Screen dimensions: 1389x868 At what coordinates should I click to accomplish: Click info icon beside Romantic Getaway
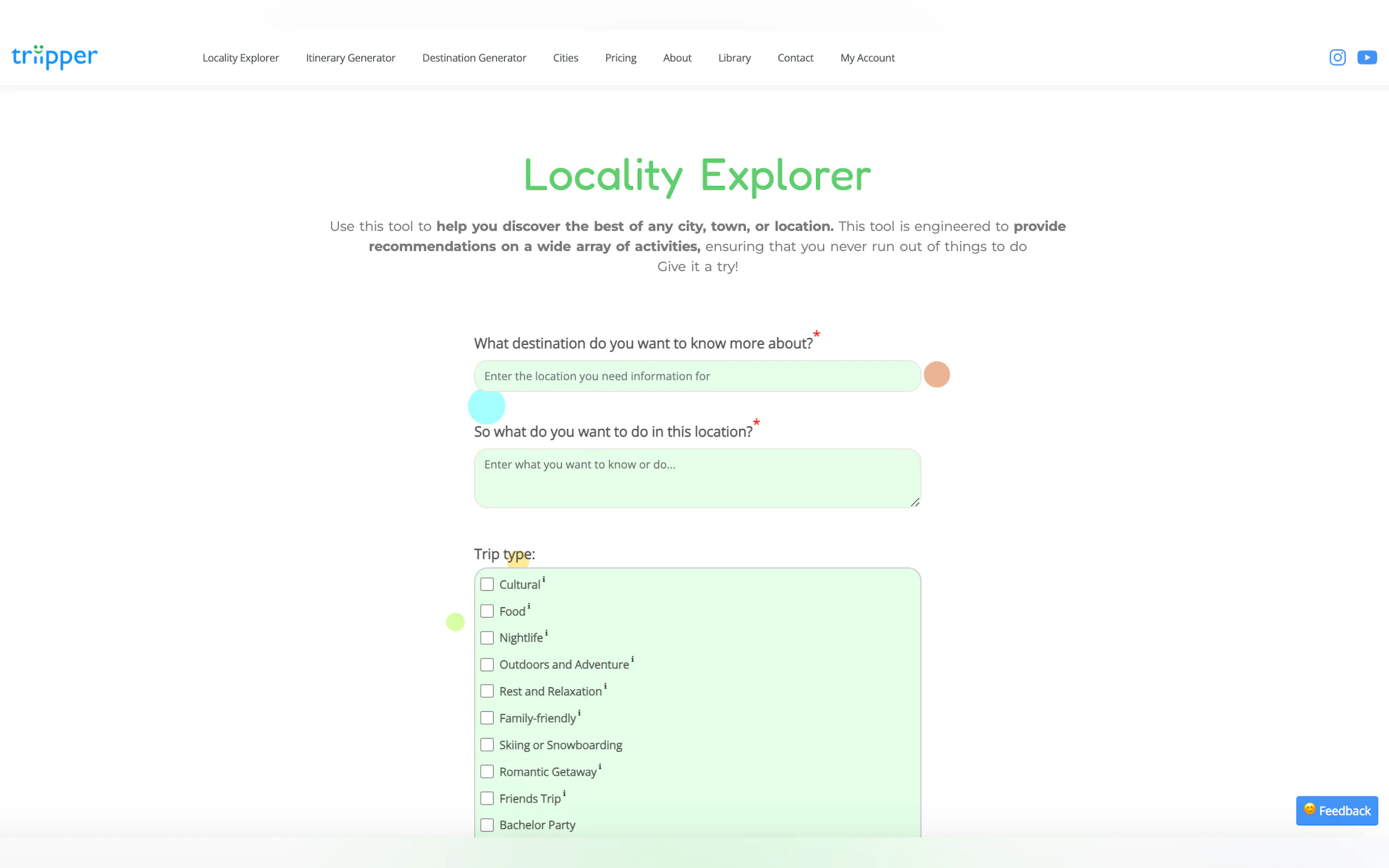(599, 766)
